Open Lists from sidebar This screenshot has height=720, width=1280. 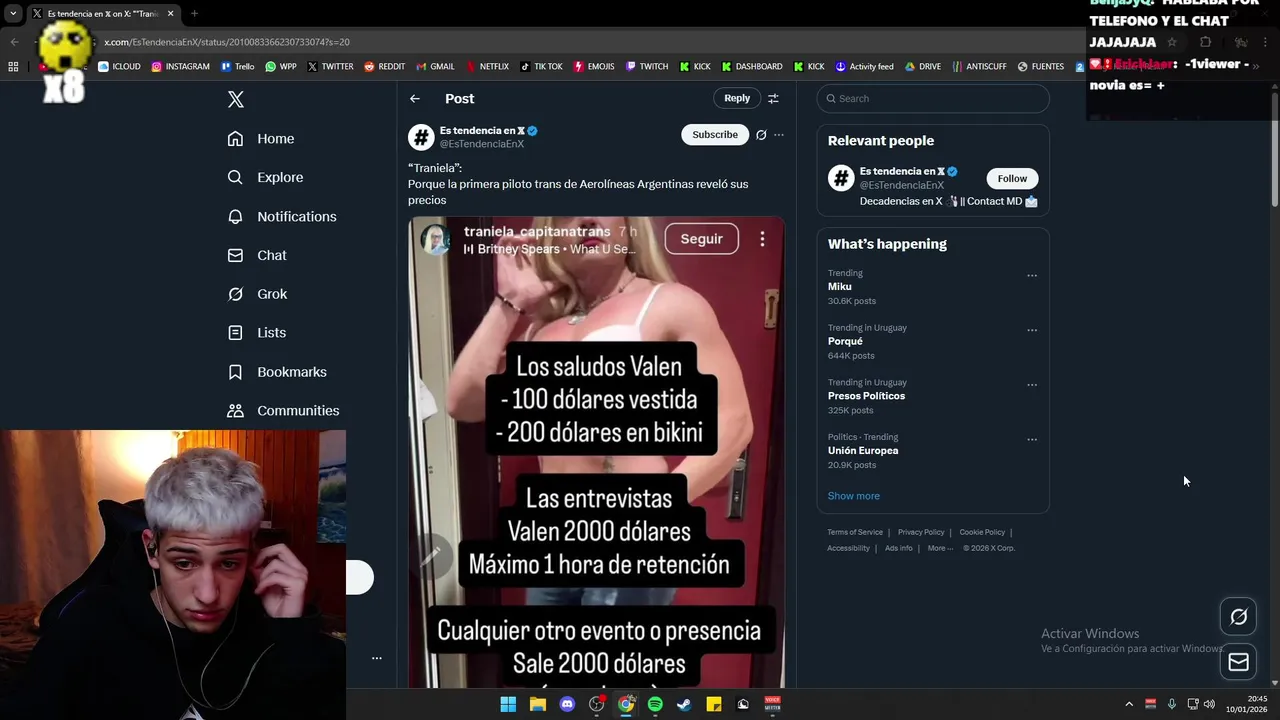click(x=256, y=333)
